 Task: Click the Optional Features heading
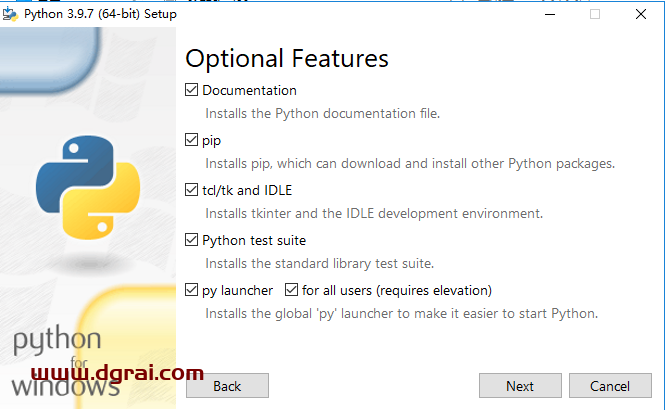click(287, 59)
